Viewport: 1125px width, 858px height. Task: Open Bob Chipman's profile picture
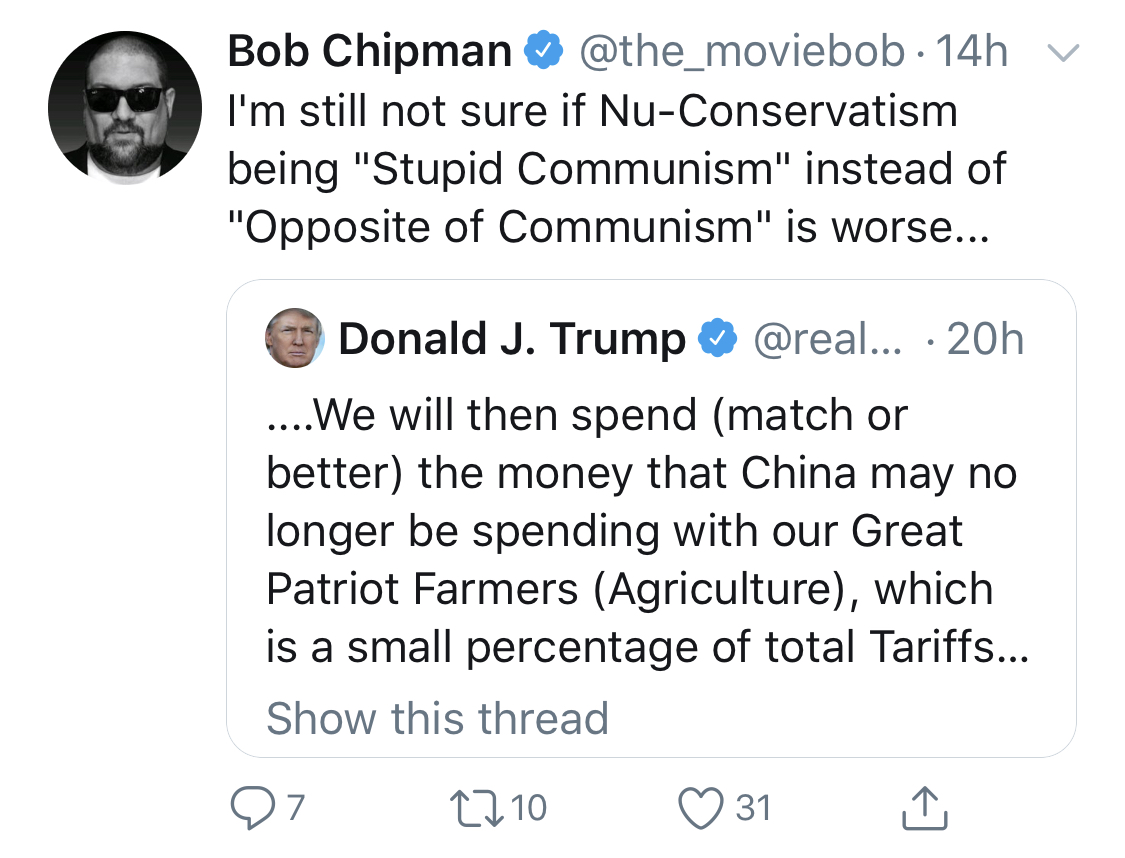[x=125, y=108]
